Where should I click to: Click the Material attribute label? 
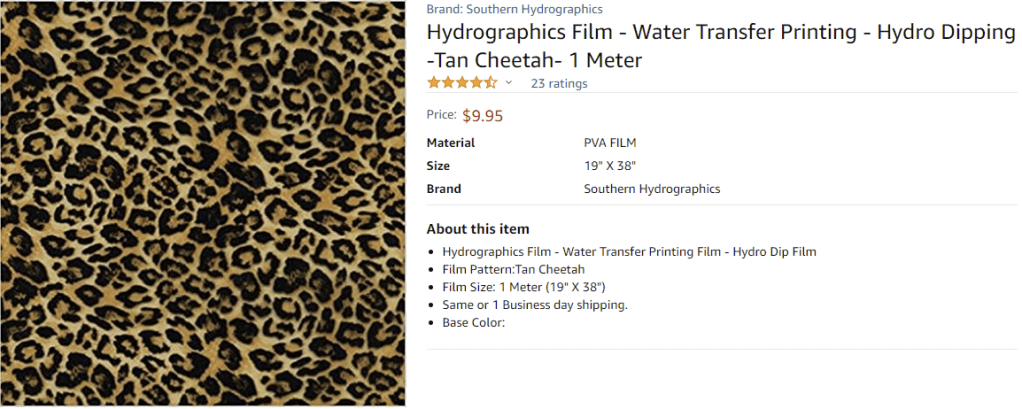click(450, 143)
